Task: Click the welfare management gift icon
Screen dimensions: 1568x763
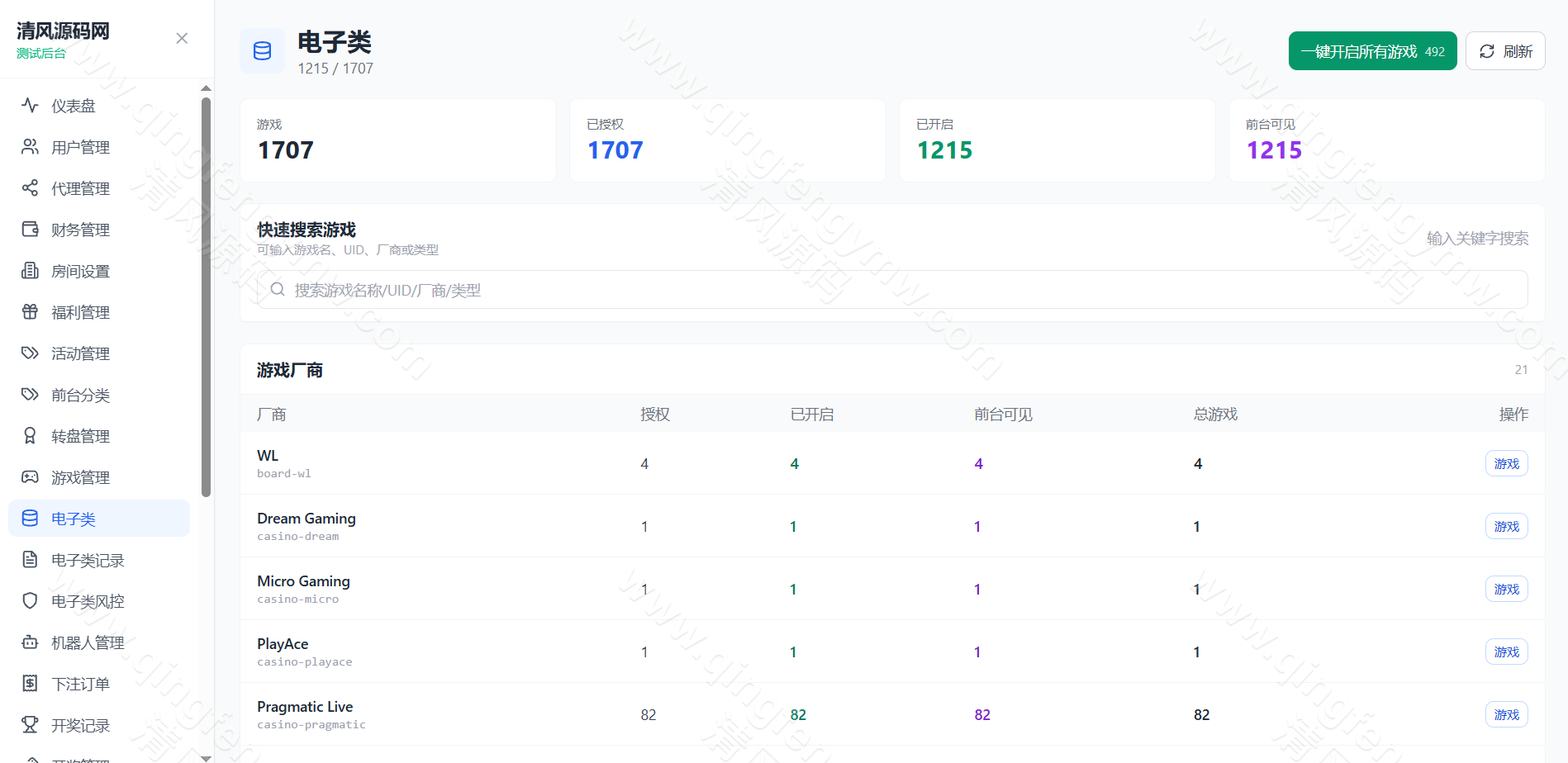Action: pyautogui.click(x=30, y=312)
